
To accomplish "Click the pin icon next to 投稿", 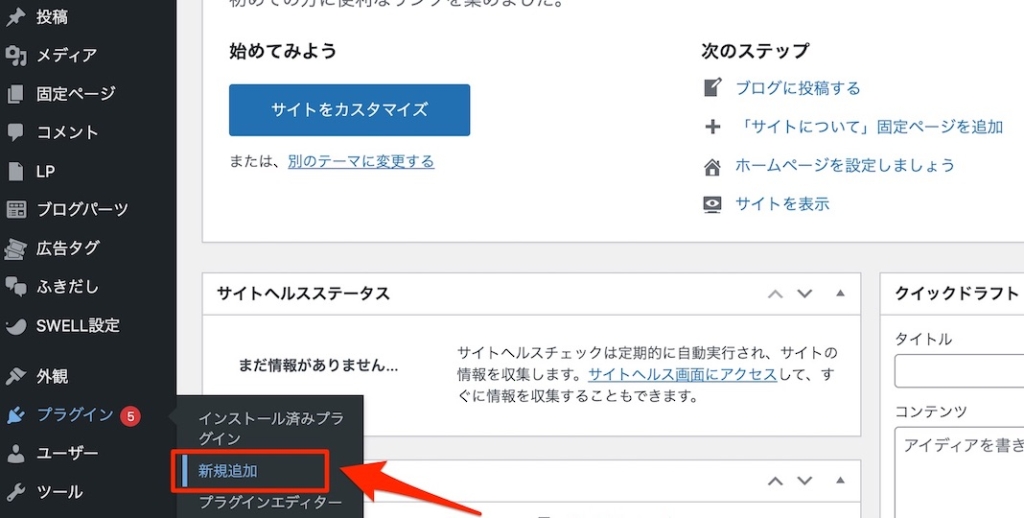I will click(16, 18).
